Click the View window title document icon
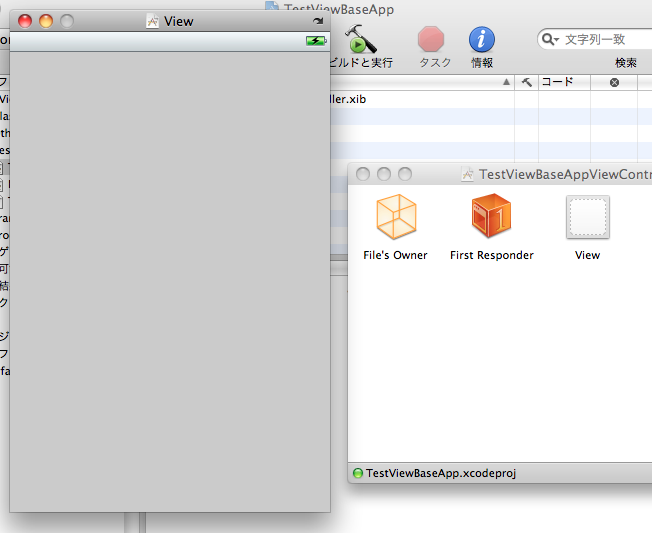The width and height of the screenshot is (652, 533). (153, 21)
